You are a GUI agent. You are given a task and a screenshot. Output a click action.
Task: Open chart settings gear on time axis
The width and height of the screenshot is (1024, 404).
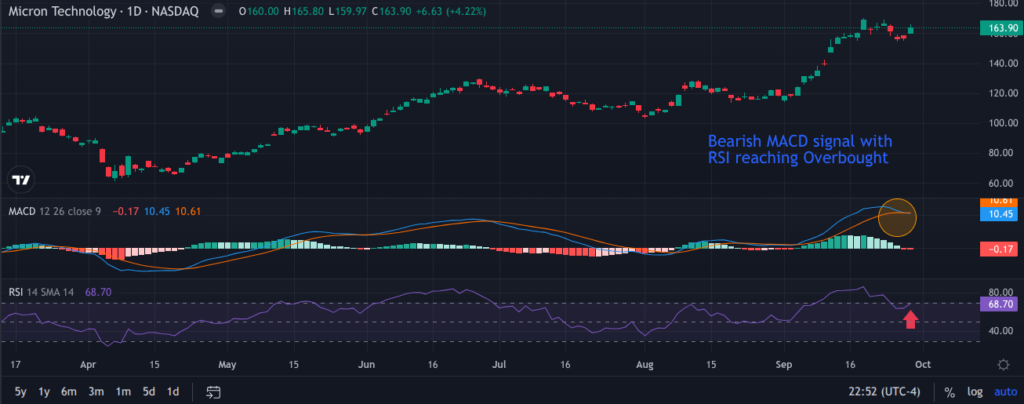pyautogui.click(x=1003, y=364)
